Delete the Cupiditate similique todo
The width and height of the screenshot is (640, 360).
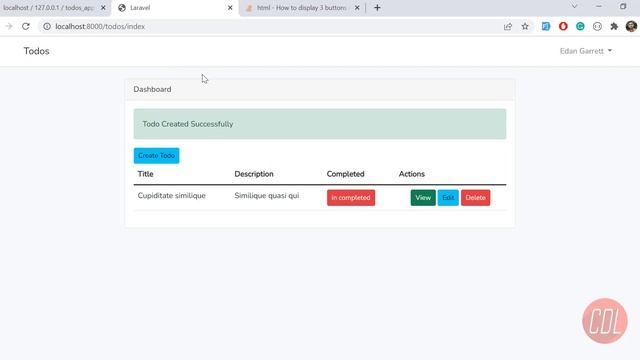click(476, 198)
